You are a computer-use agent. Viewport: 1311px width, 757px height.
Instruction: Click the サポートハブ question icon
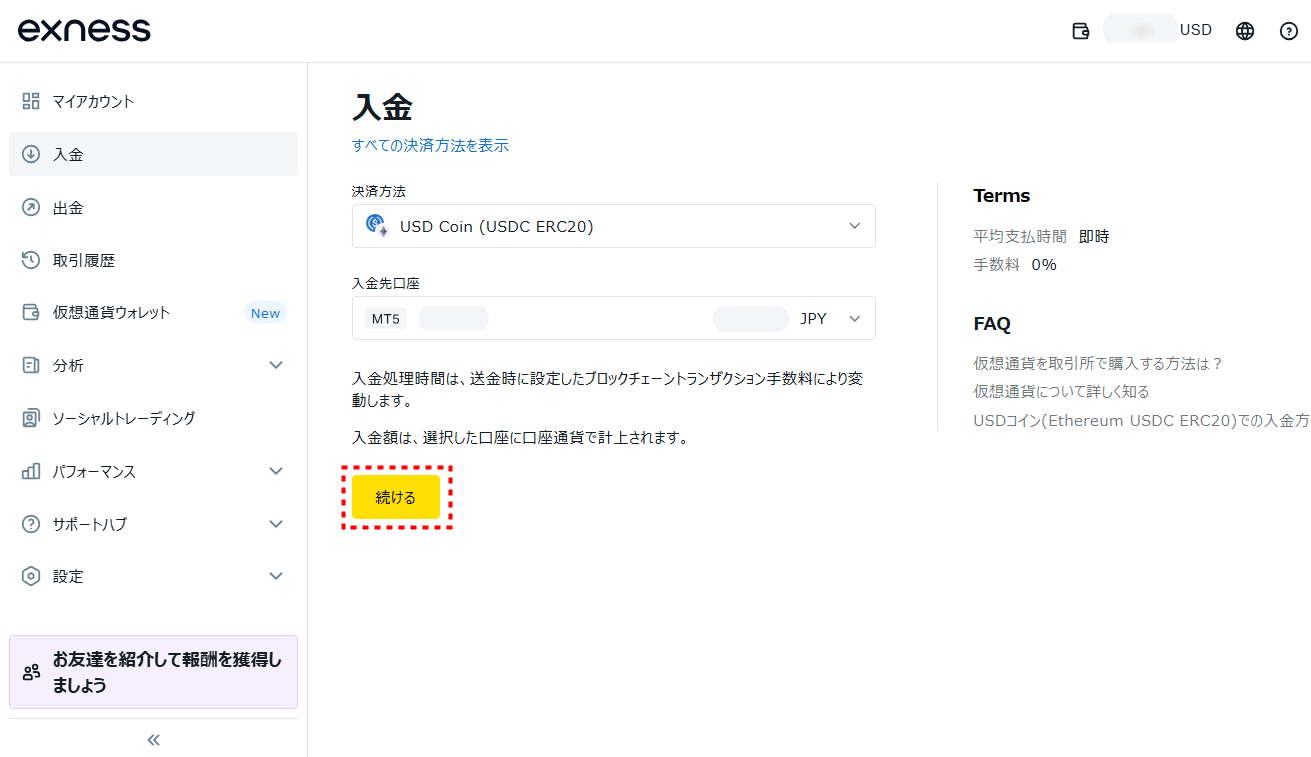pos(31,524)
